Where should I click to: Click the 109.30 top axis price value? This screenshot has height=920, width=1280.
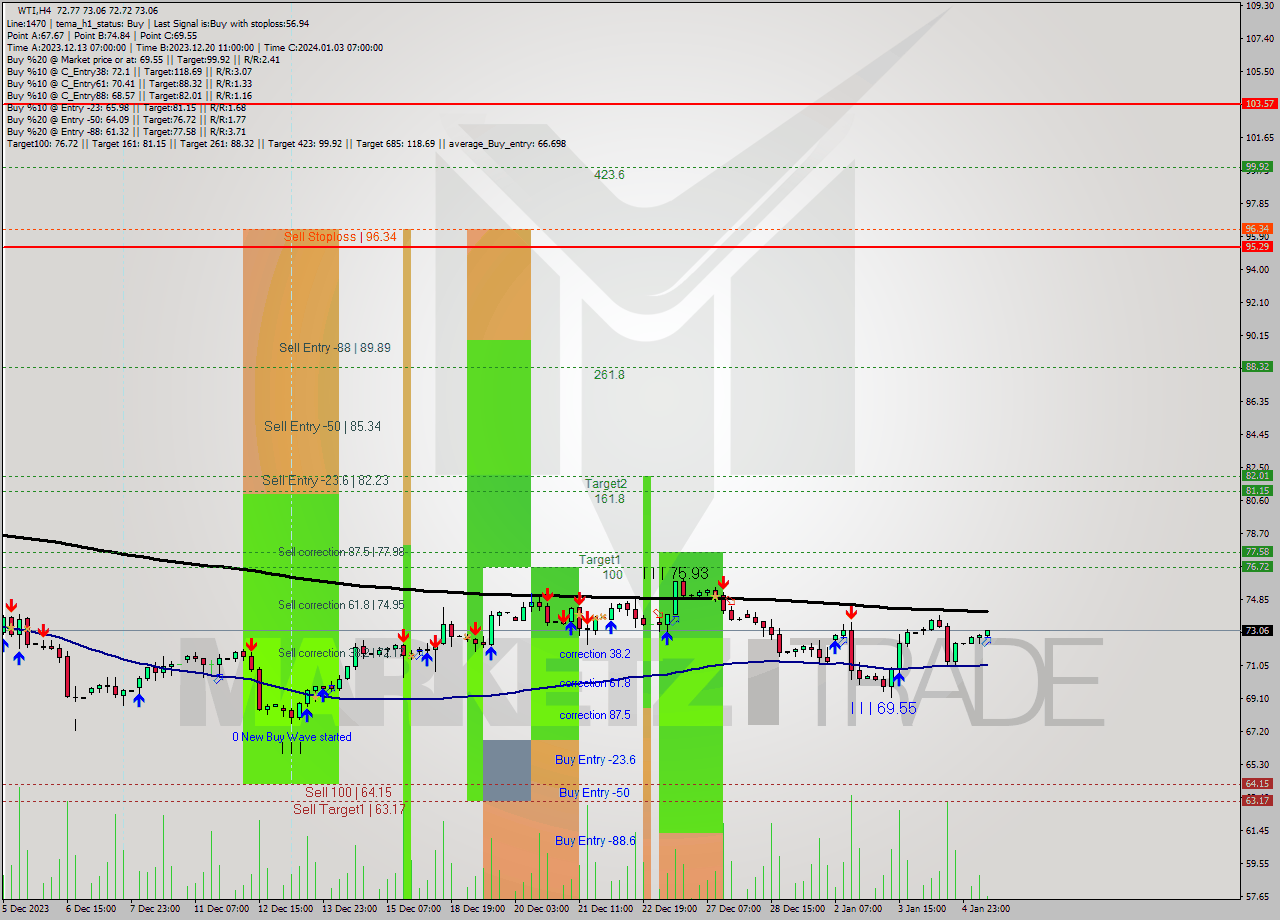pyautogui.click(x=1258, y=5)
